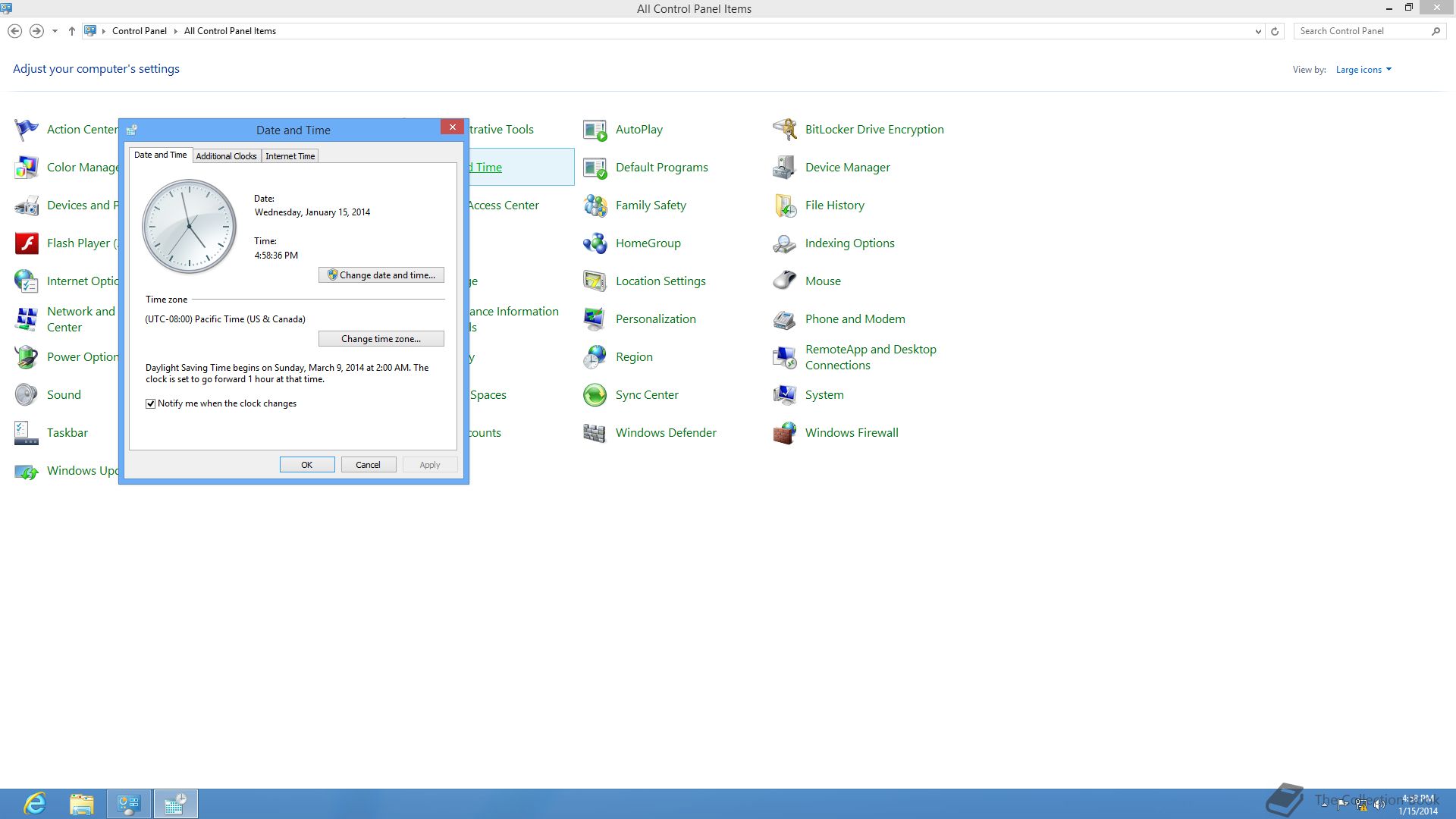Open the File History icon
This screenshot has height=819, width=1456.
pos(785,206)
